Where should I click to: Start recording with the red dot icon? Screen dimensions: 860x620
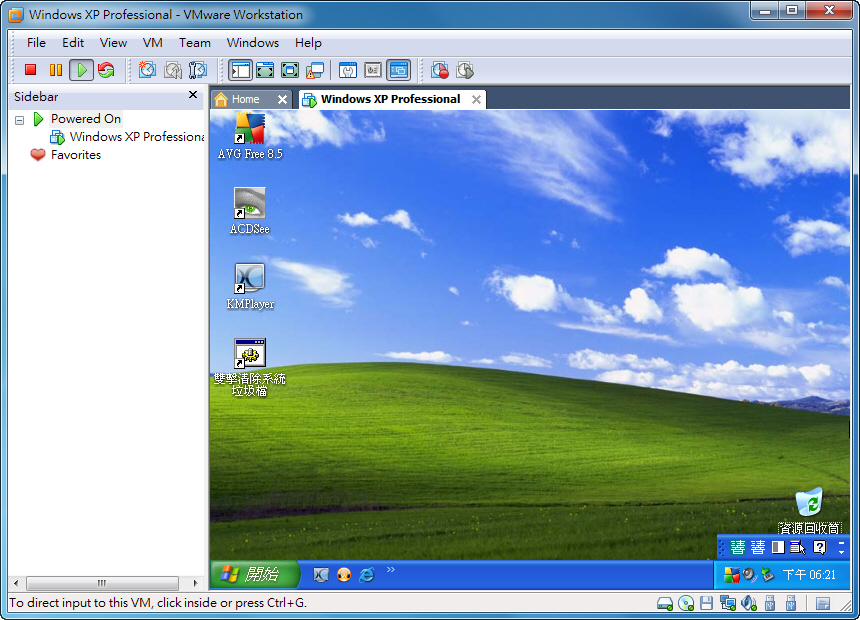439,70
